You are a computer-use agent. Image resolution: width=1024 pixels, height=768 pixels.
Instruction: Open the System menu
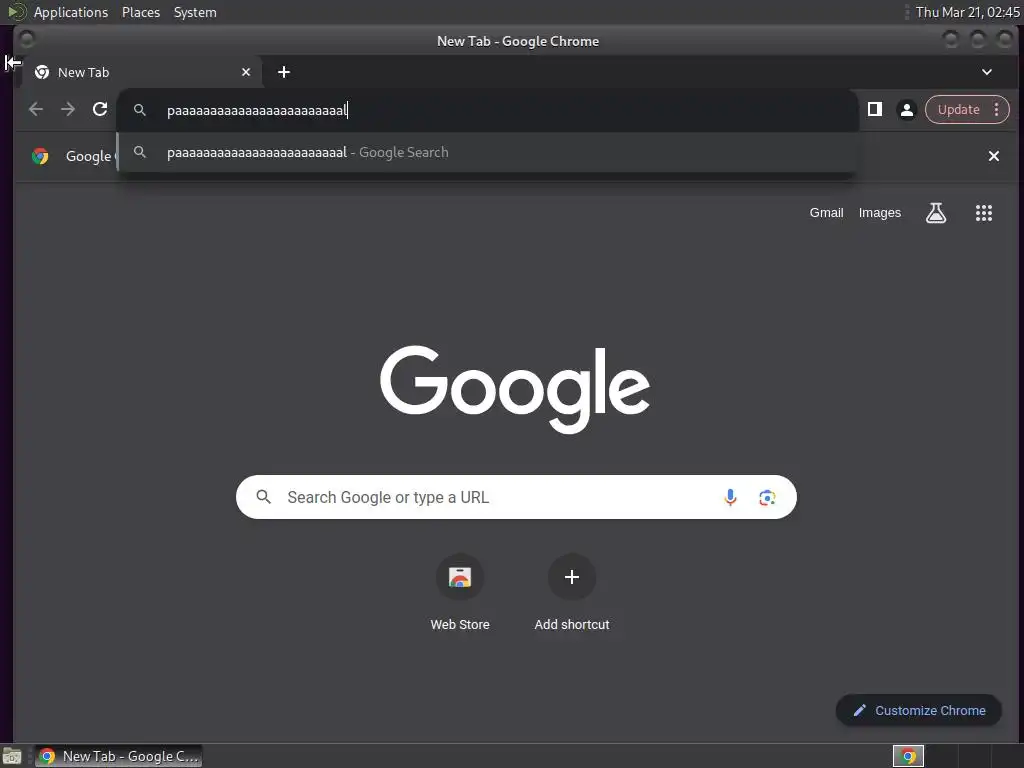click(x=195, y=12)
